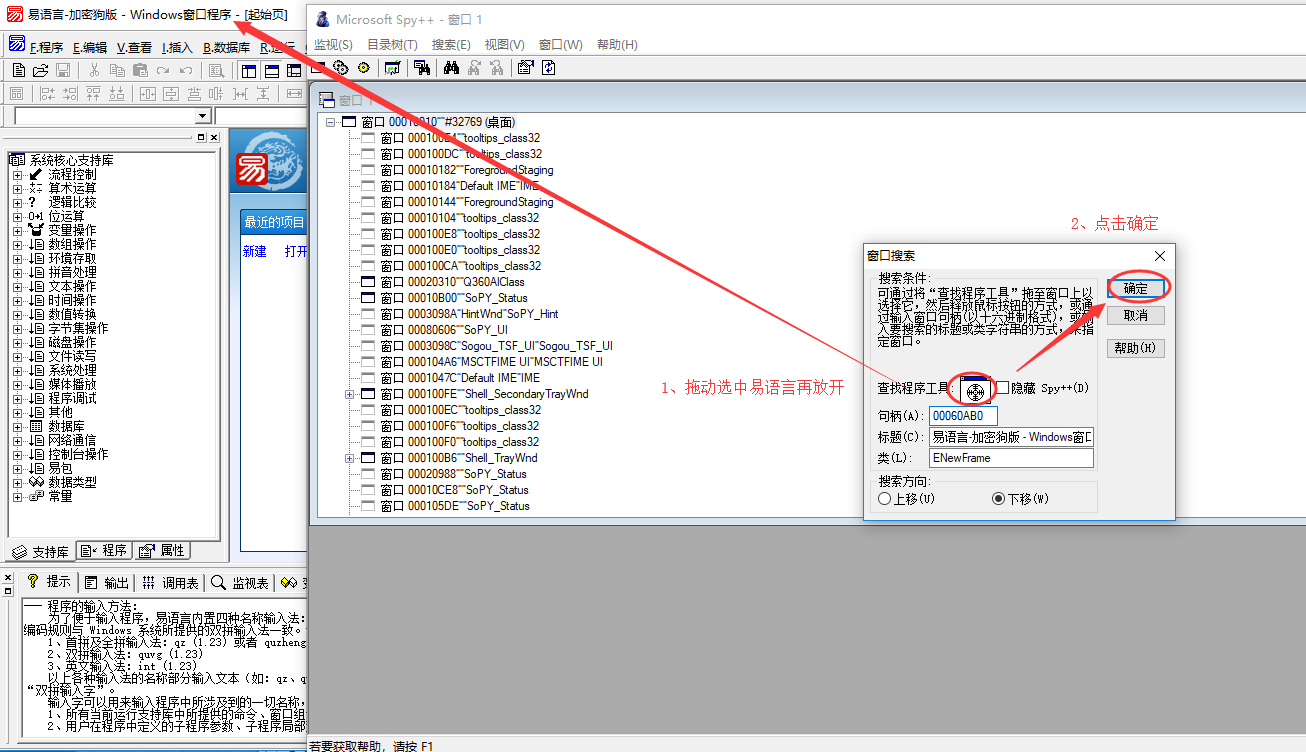1306x752 pixels.
Task: Click the 确定 button
Action: pos(1135,288)
